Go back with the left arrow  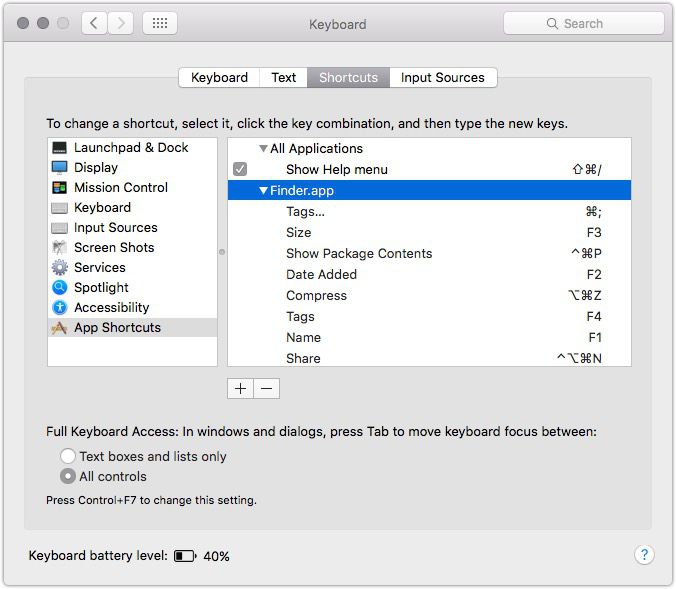[94, 23]
